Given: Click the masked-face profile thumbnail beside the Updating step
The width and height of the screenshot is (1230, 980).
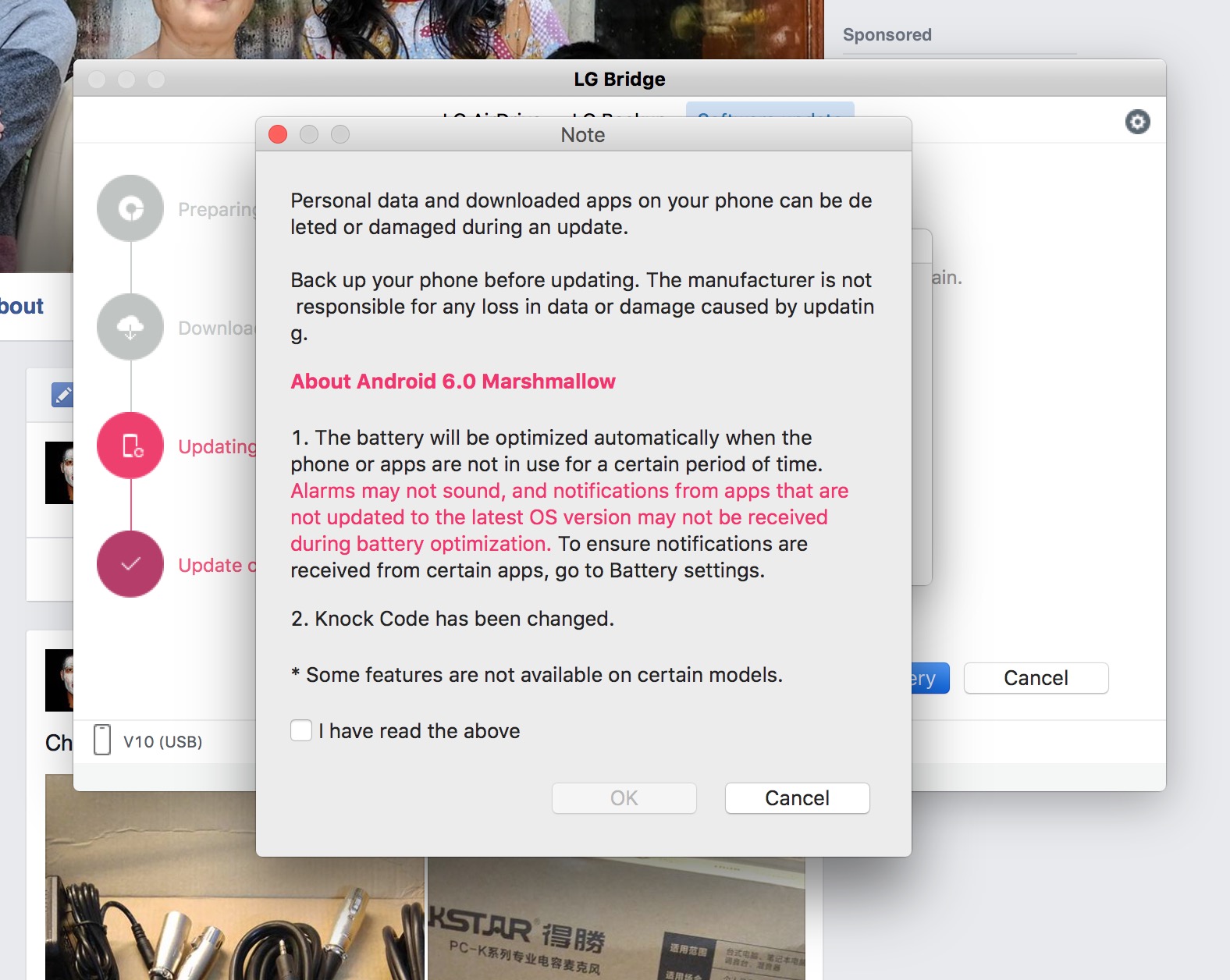Looking at the screenshot, I should pyautogui.click(x=59, y=473).
